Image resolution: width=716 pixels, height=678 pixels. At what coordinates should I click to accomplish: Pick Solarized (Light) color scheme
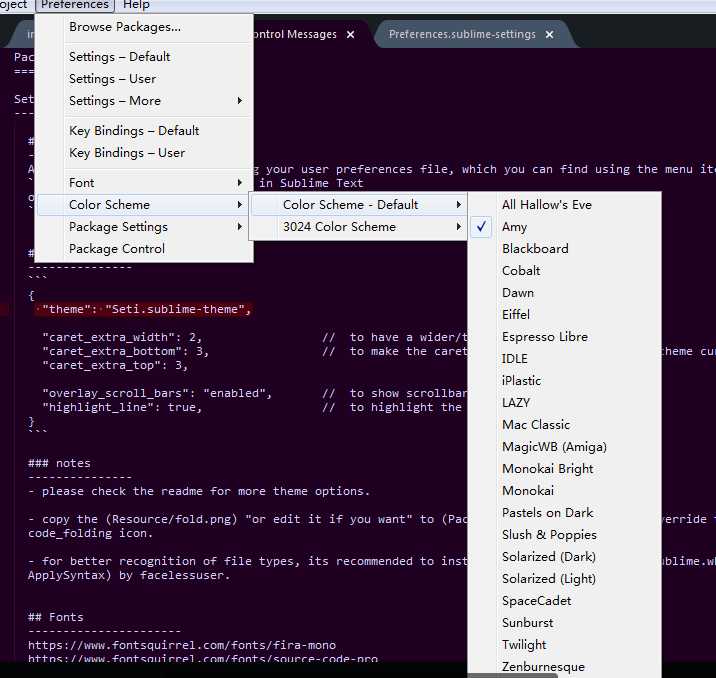click(564, 578)
